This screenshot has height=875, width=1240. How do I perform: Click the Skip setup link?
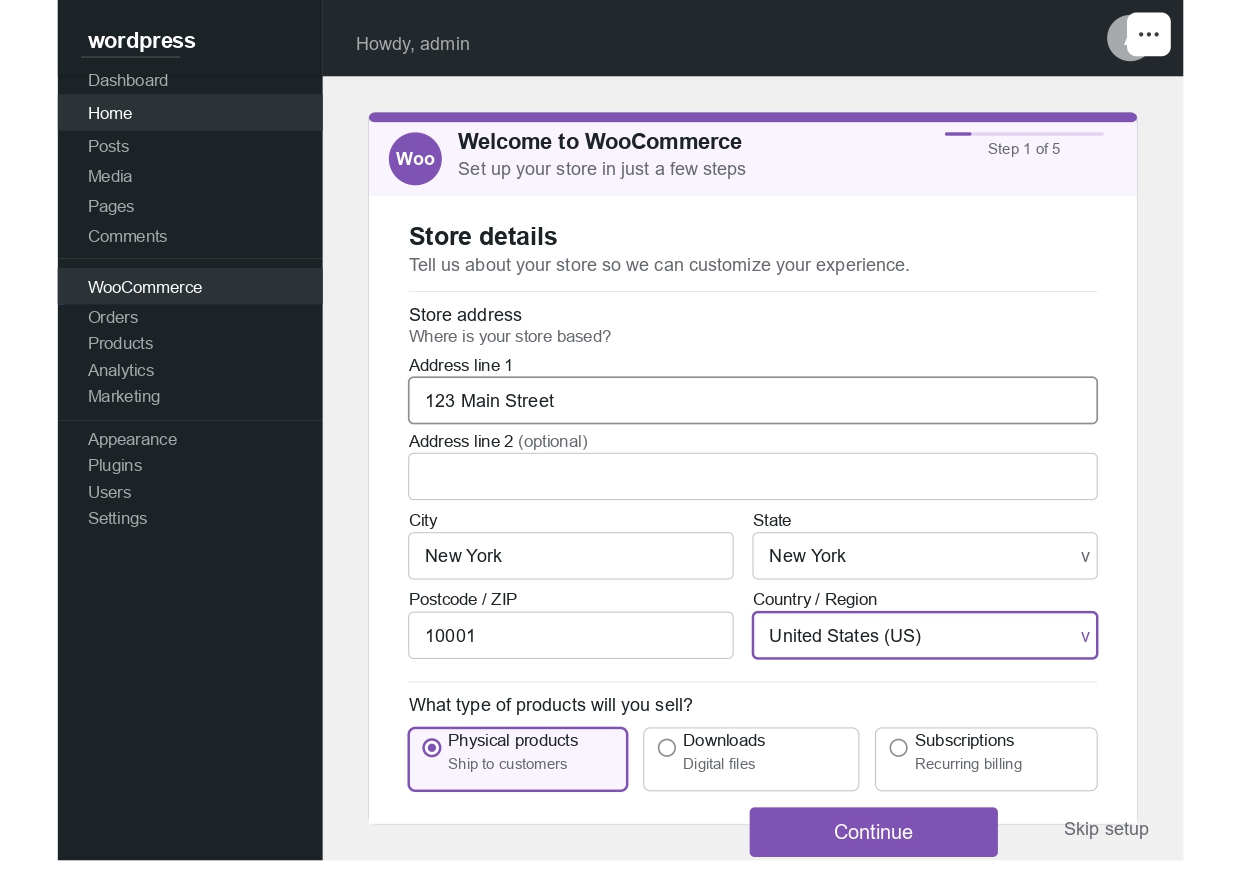pyautogui.click(x=1106, y=829)
